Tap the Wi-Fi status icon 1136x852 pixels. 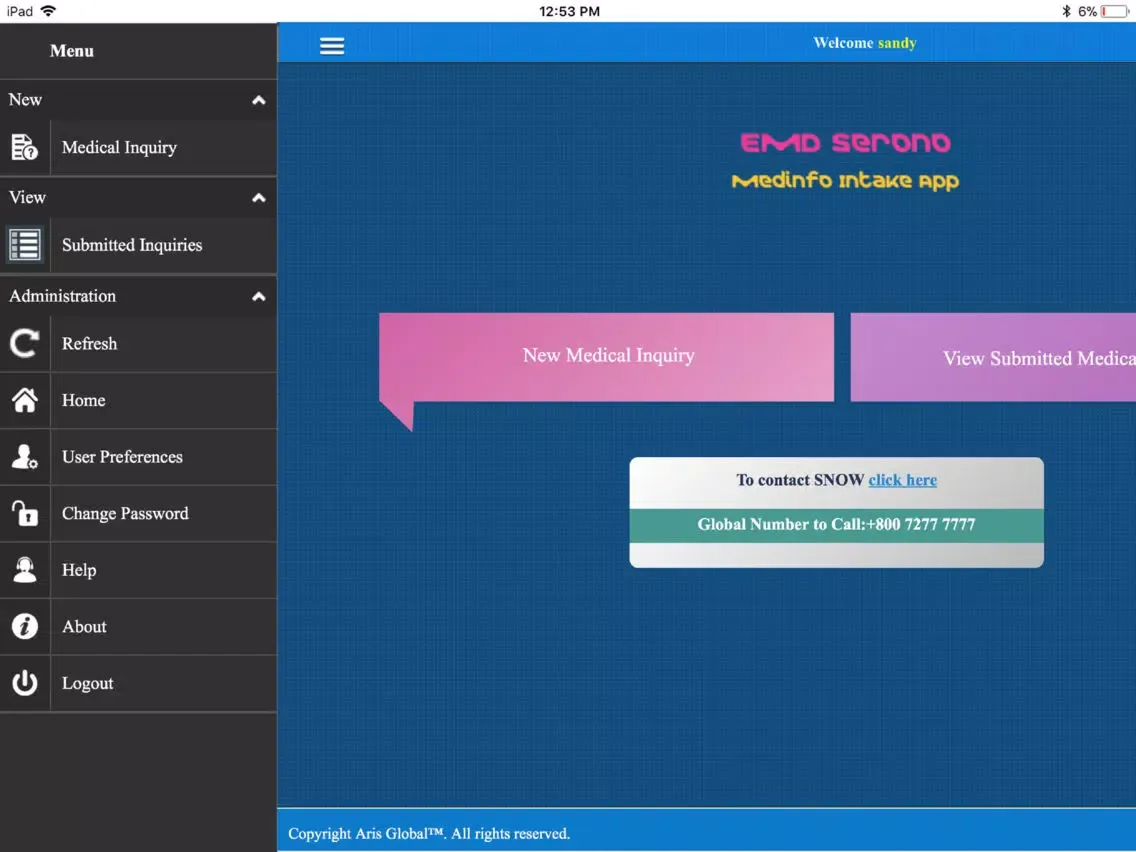click(49, 10)
